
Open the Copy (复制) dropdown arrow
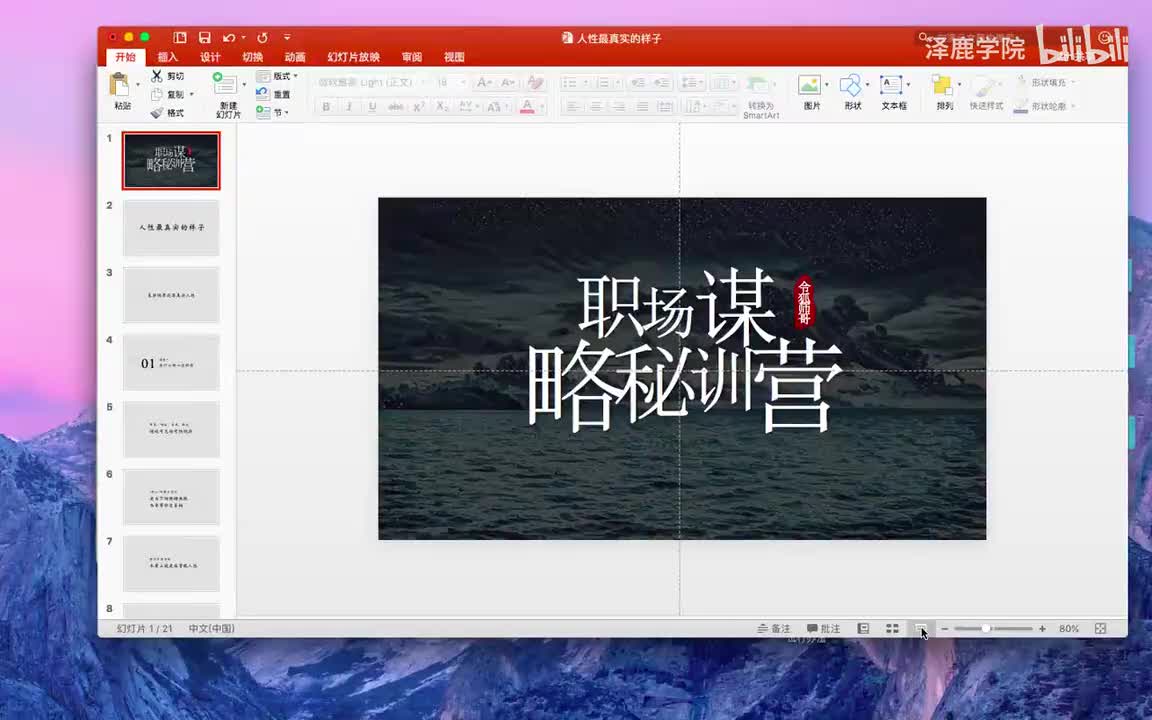click(x=192, y=94)
